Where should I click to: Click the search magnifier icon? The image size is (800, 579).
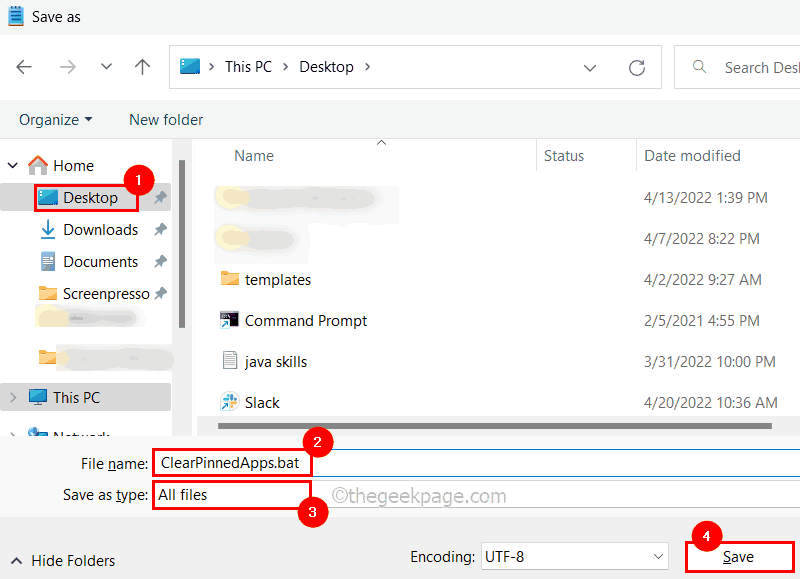click(697, 67)
